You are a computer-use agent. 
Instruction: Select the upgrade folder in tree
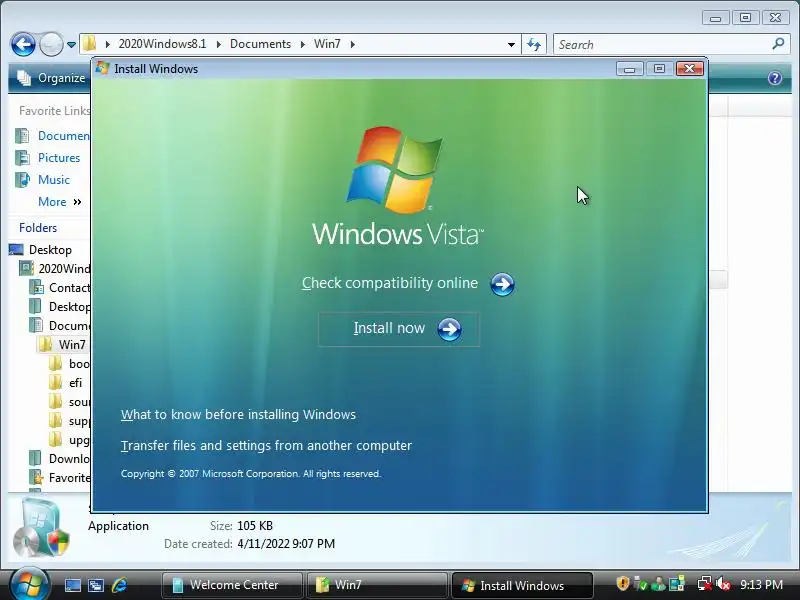pos(70,440)
